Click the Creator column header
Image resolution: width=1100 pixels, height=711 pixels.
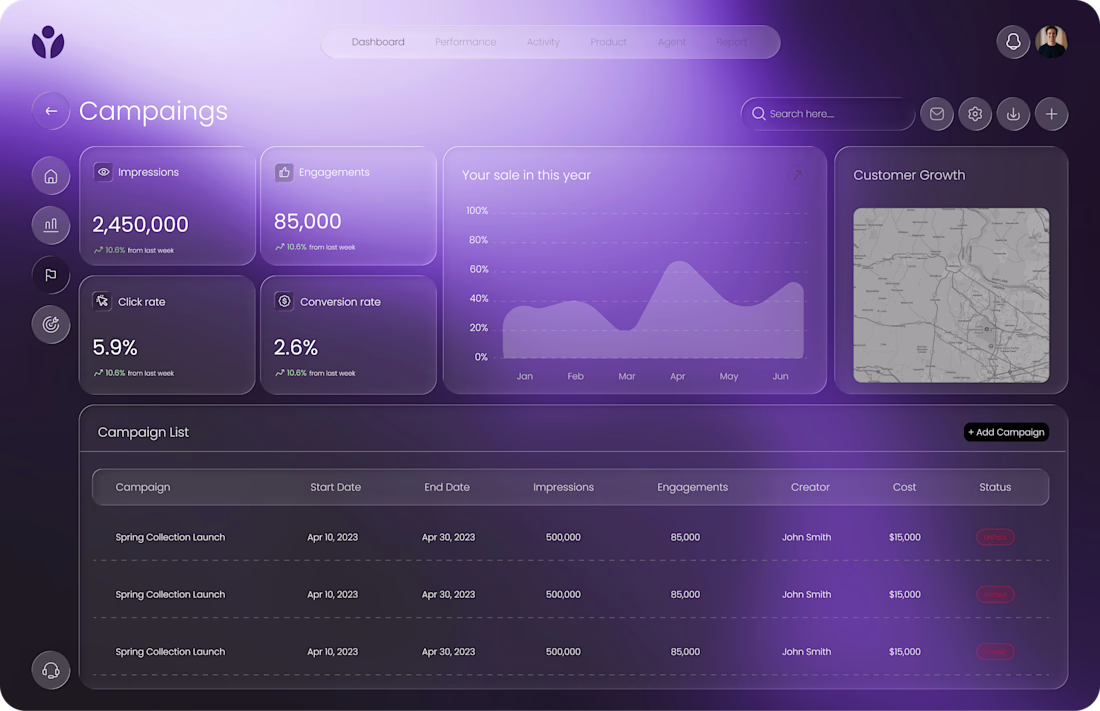(810, 487)
